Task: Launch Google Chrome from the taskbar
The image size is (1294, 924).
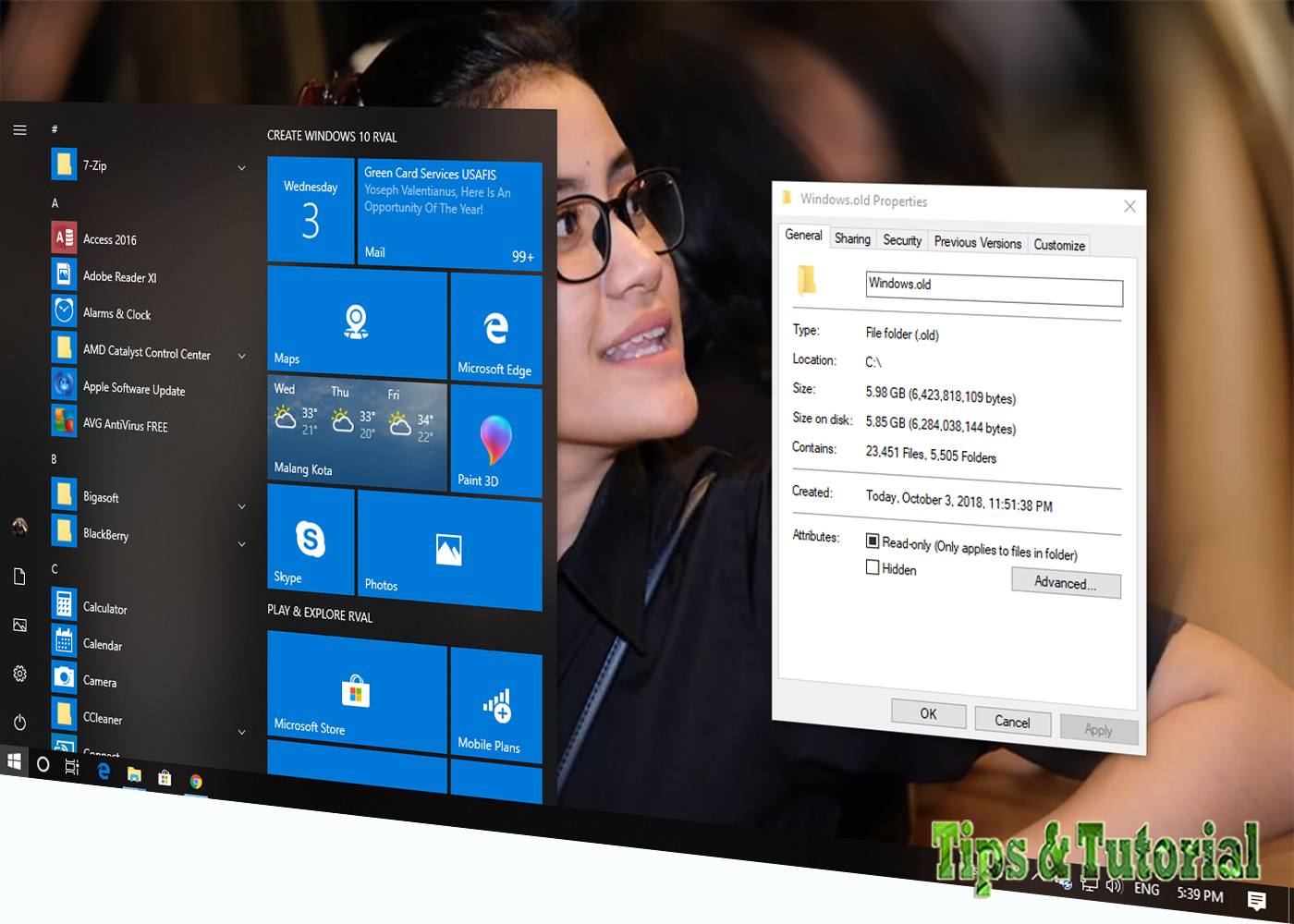Action: click(x=196, y=781)
